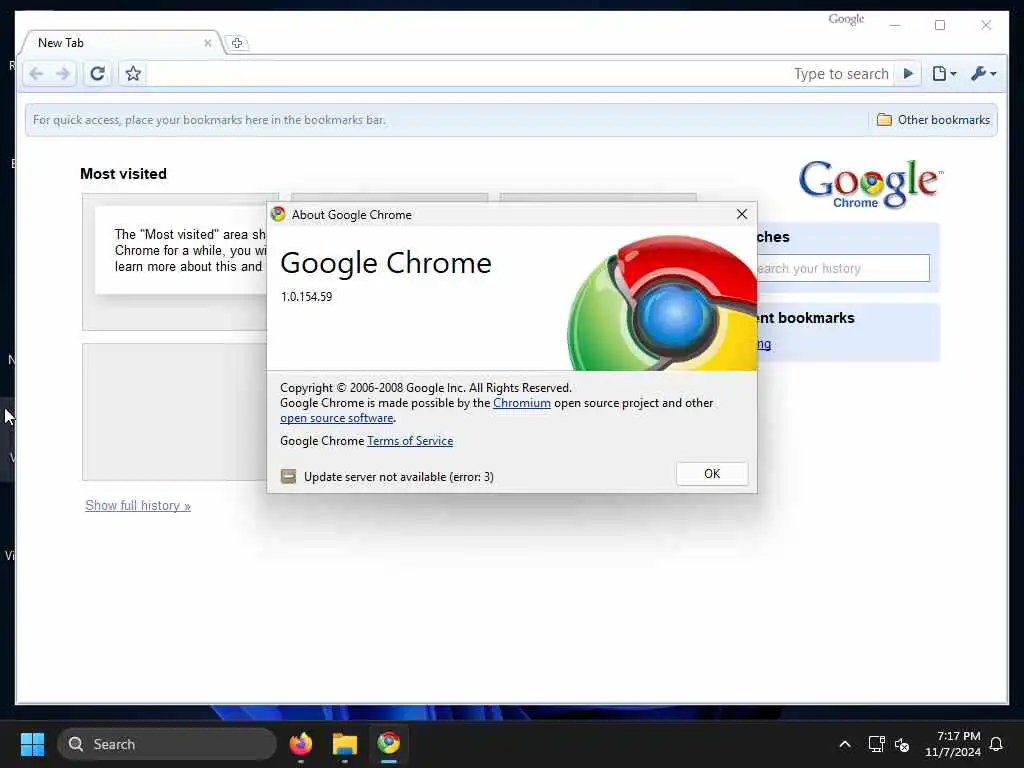Reload the page with the refresh icon
1024x768 pixels.
point(97,73)
